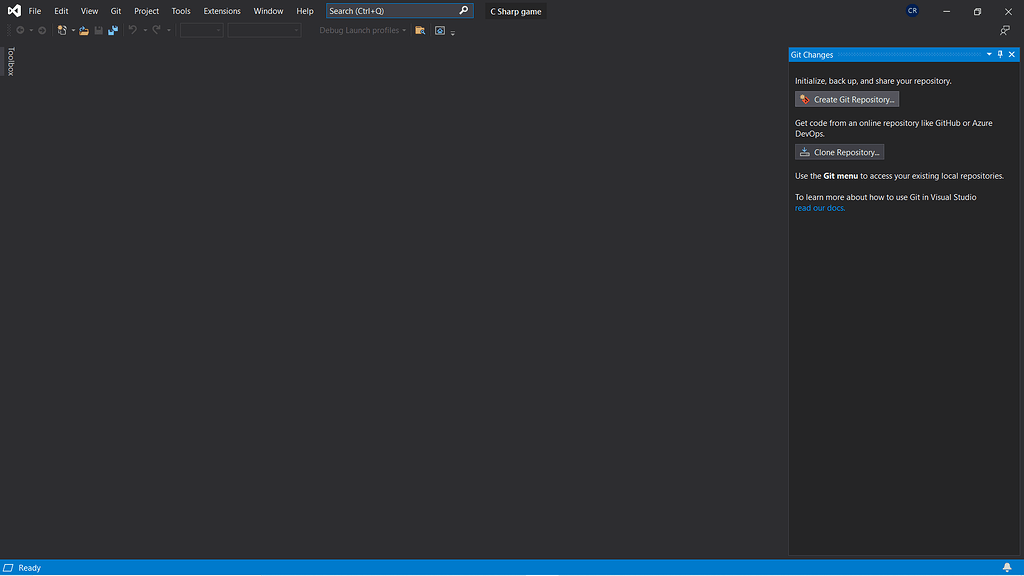This screenshot has height=576, width=1024.
Task: Click the Navigate Forward icon
Action: [42, 30]
